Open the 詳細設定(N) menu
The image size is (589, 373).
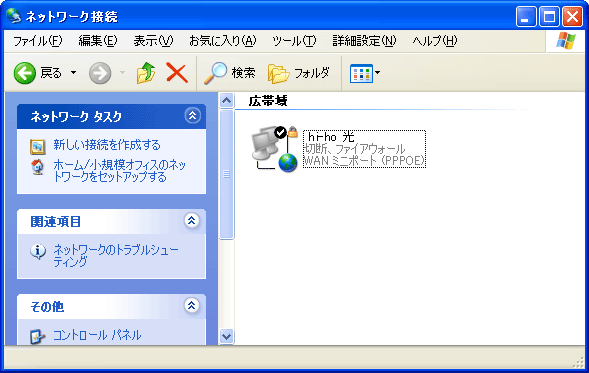click(x=364, y=41)
